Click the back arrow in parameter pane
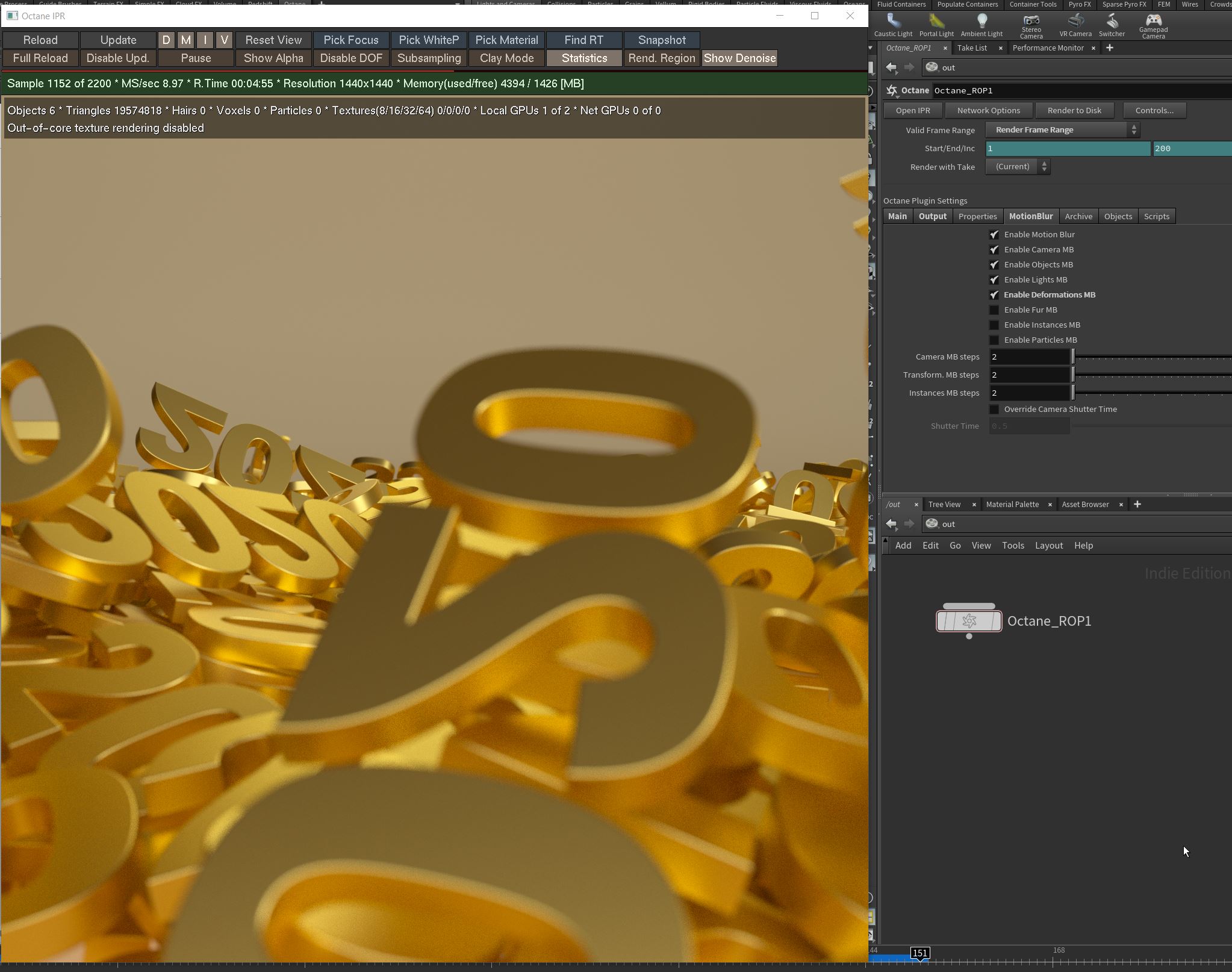This screenshot has height=972, width=1232. (891, 67)
